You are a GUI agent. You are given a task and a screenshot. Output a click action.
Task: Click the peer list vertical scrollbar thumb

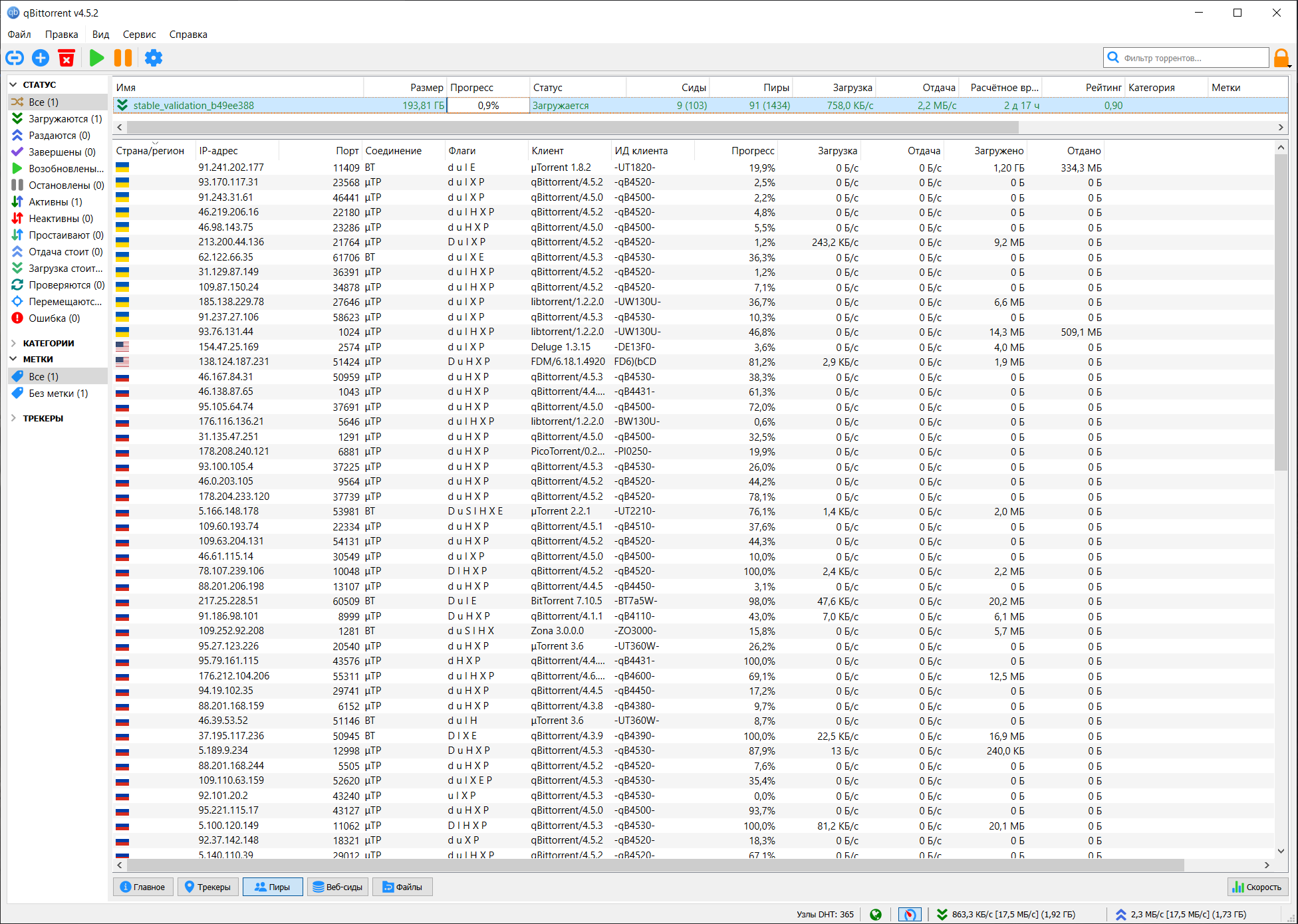[x=1281, y=312]
